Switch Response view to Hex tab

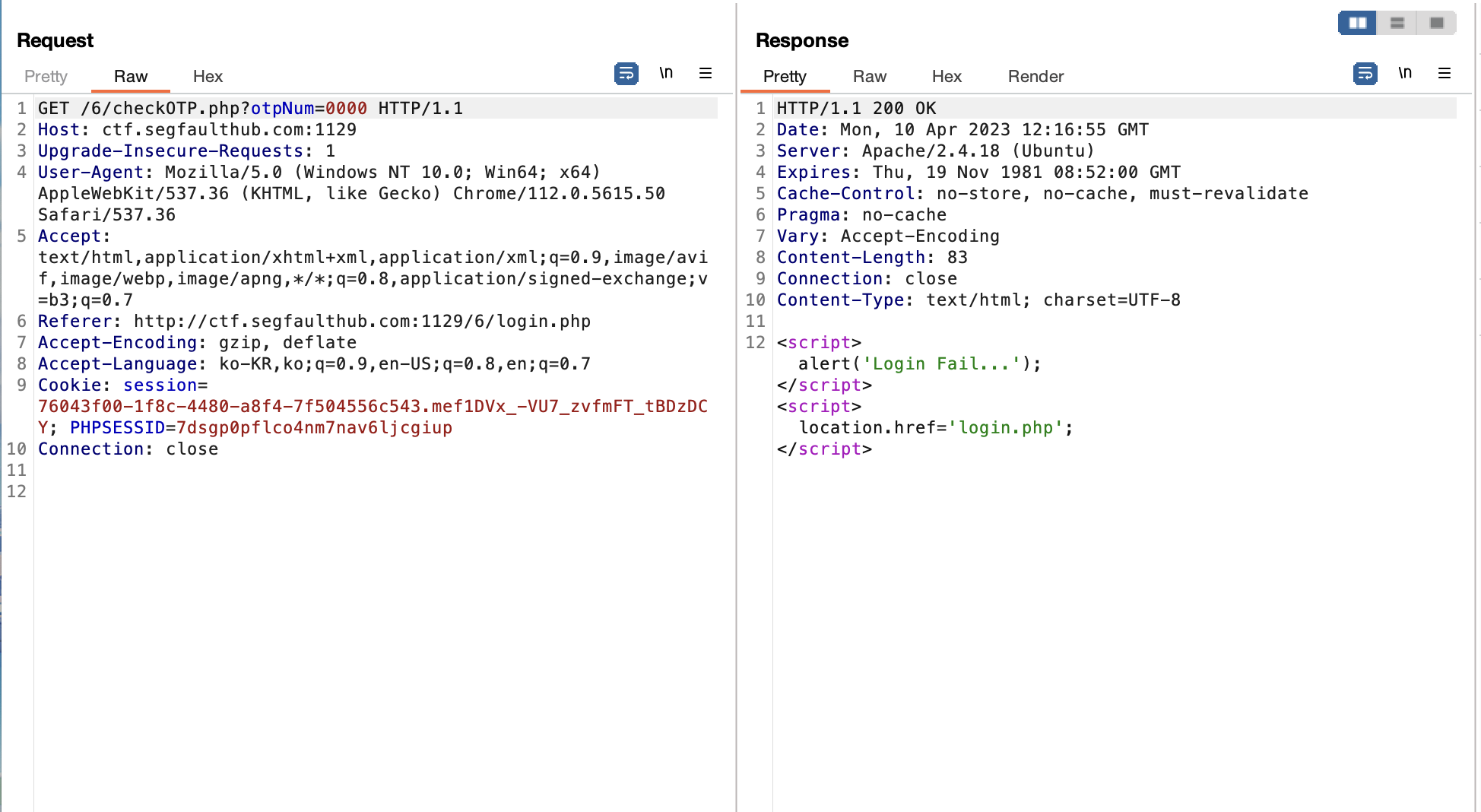947,76
